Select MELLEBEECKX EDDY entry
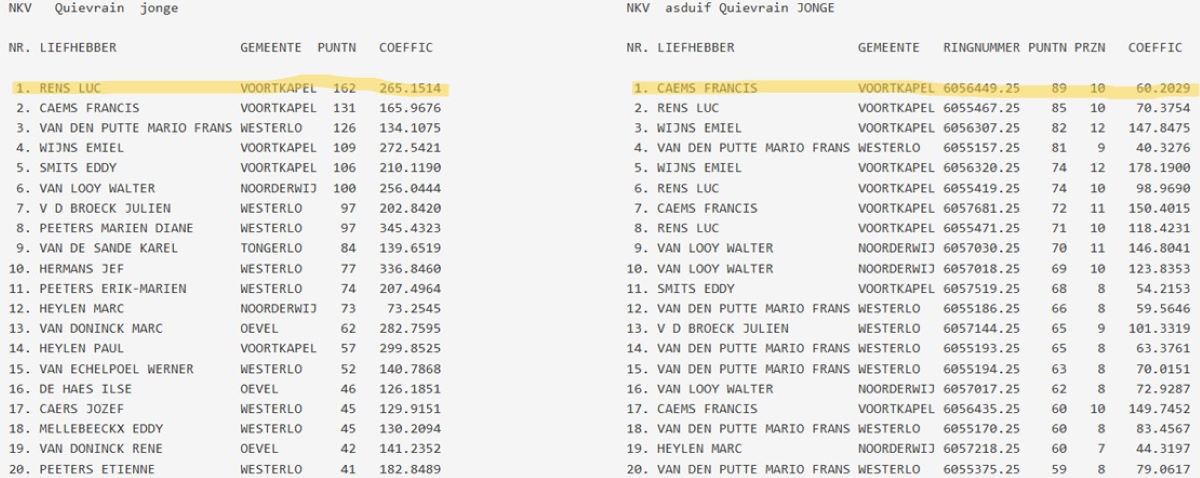The image size is (1200, 478). (94, 429)
